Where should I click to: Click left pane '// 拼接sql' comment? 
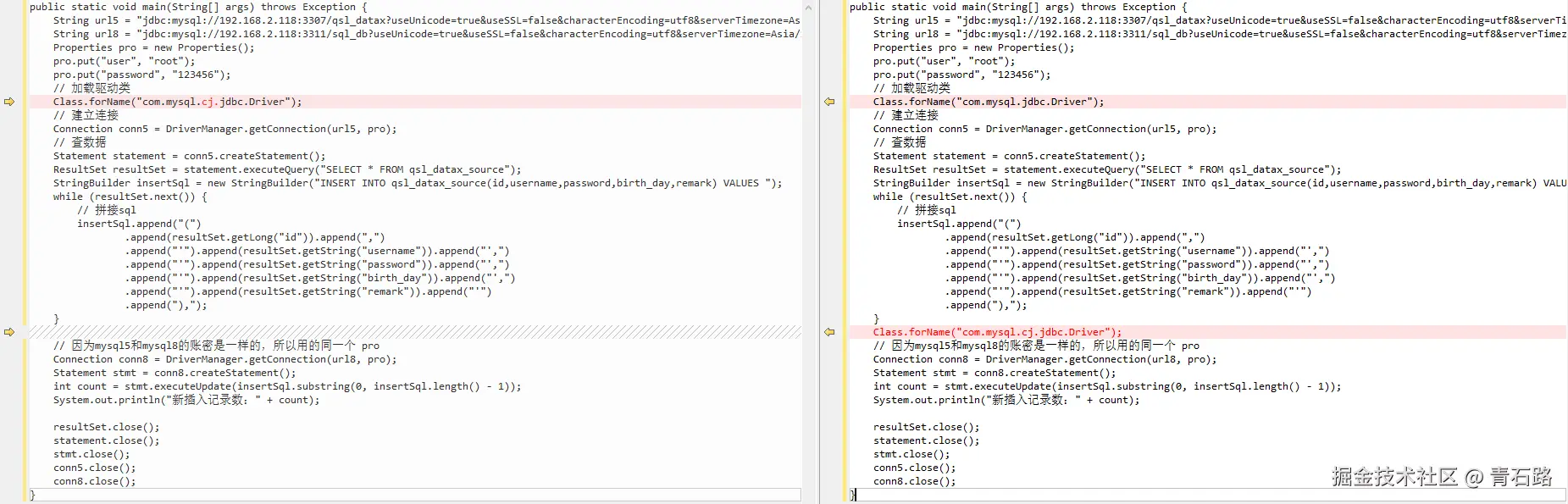coord(107,210)
